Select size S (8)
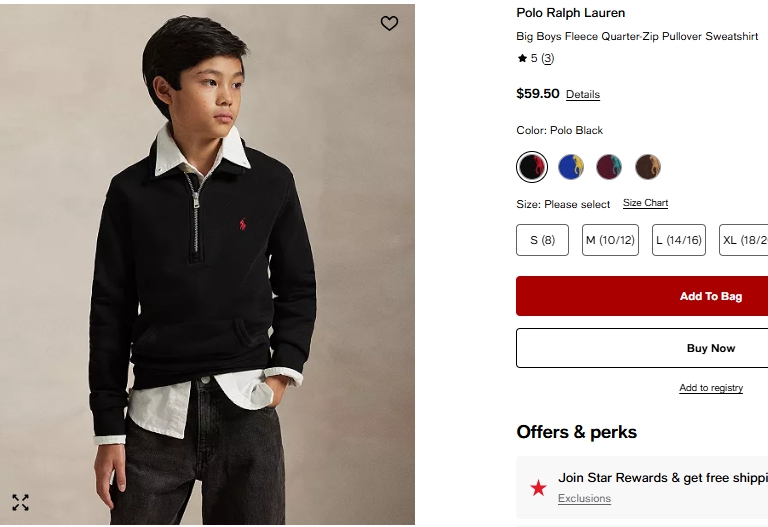Image resolution: width=768 pixels, height=527 pixels. tap(542, 240)
